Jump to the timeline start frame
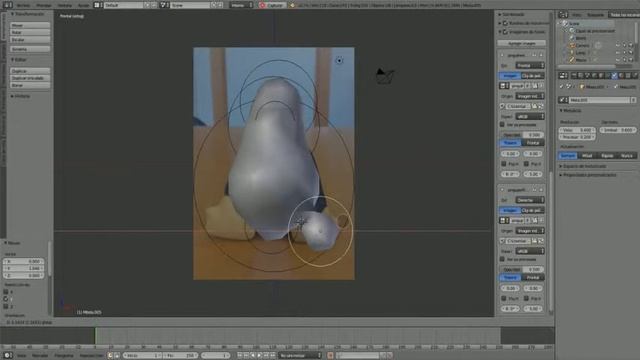 coord(240,356)
